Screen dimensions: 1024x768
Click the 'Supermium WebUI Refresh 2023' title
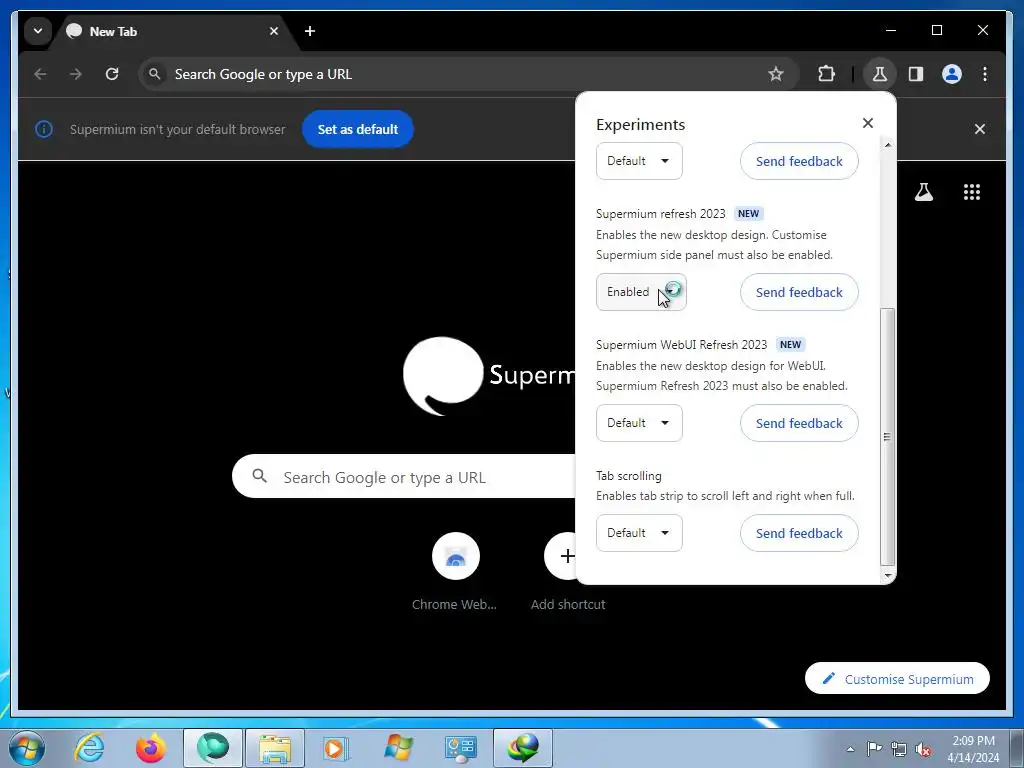681,344
